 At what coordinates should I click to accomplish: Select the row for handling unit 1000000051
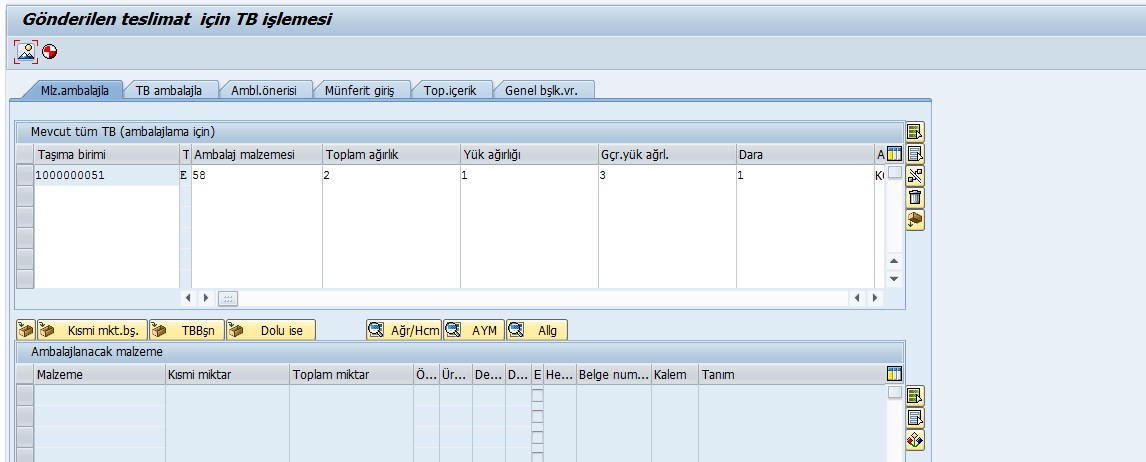coord(24,175)
